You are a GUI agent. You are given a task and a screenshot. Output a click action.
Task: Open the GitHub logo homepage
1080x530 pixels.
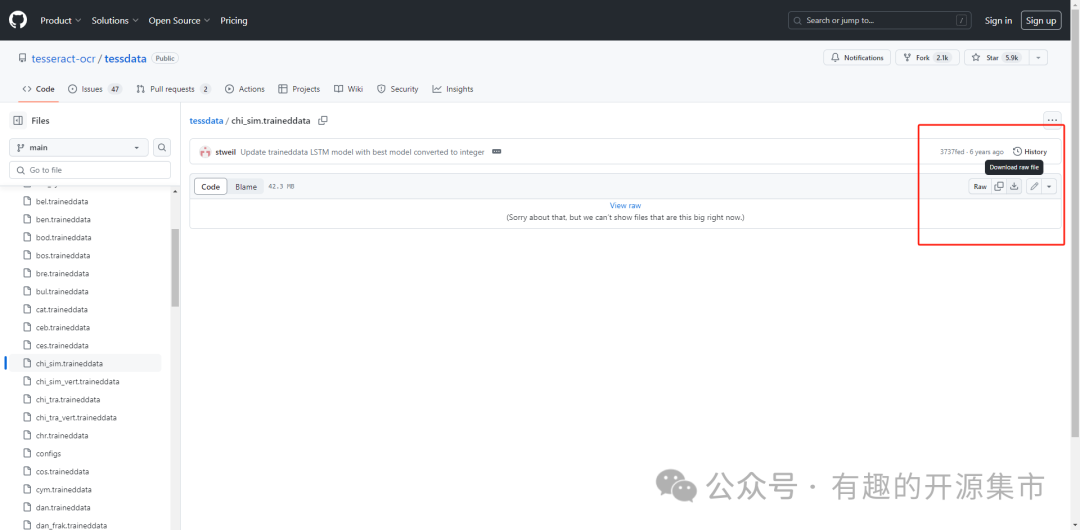18,21
